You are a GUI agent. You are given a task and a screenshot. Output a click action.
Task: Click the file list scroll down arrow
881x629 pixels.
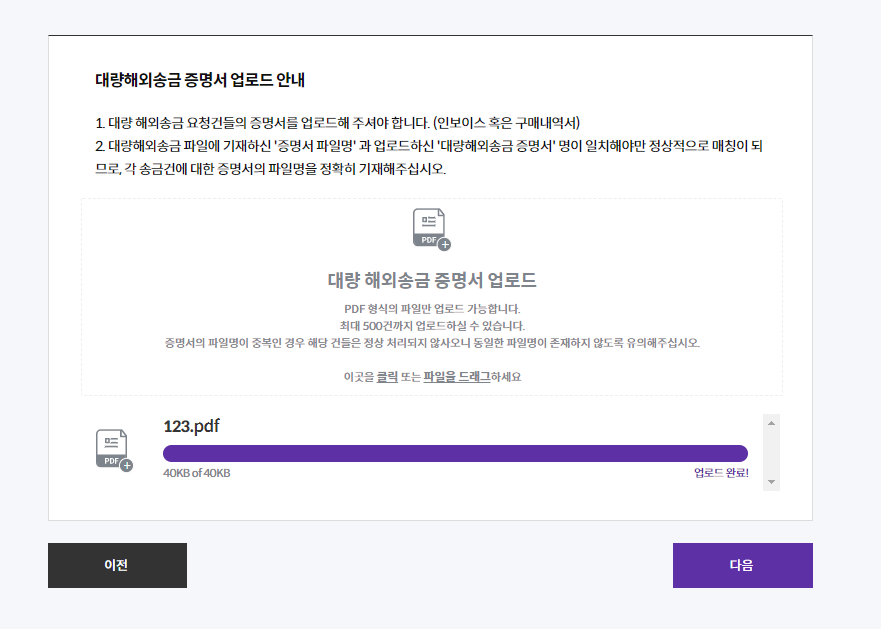point(771,482)
